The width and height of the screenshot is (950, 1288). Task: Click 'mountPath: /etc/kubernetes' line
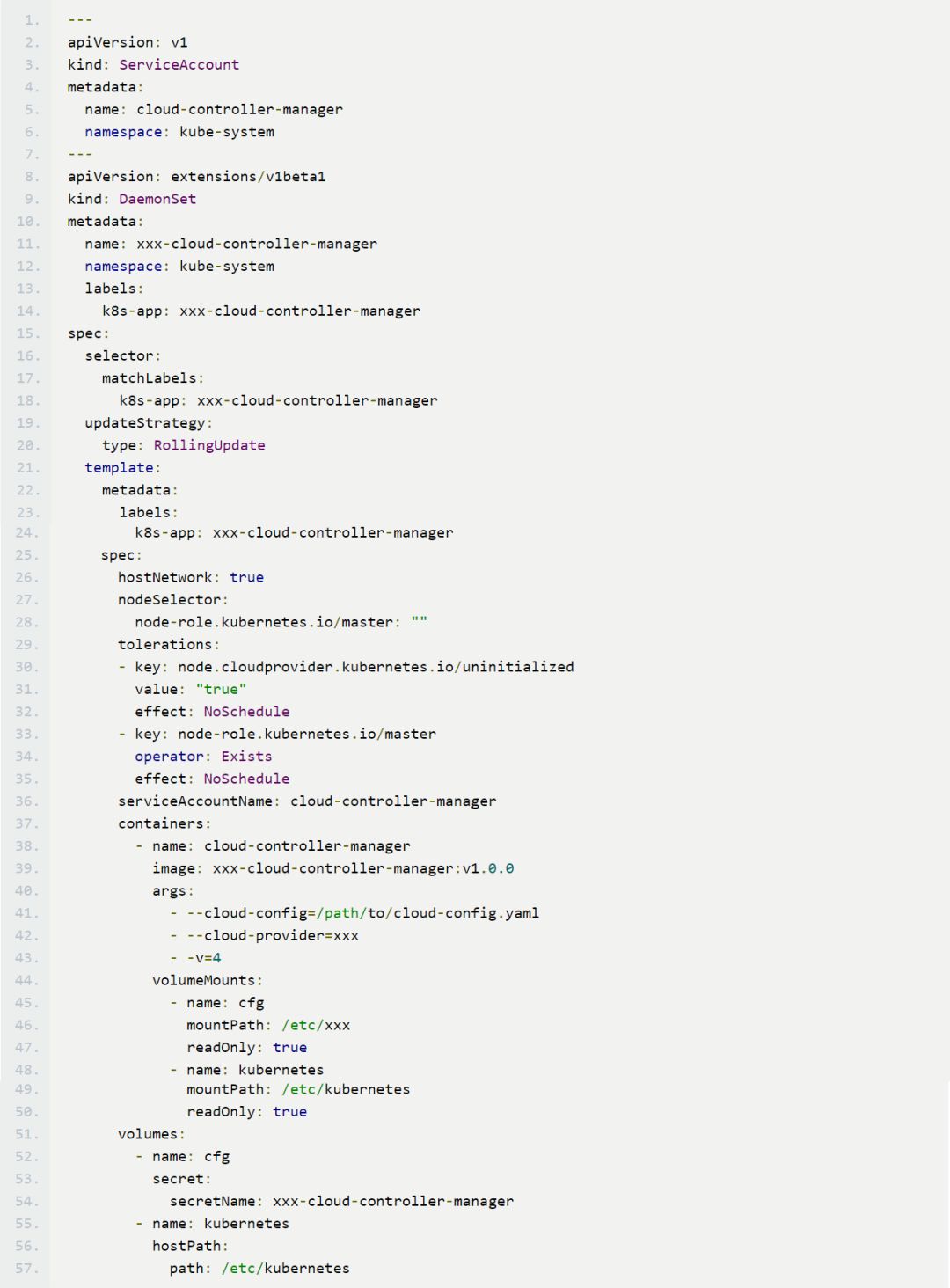(x=298, y=1089)
